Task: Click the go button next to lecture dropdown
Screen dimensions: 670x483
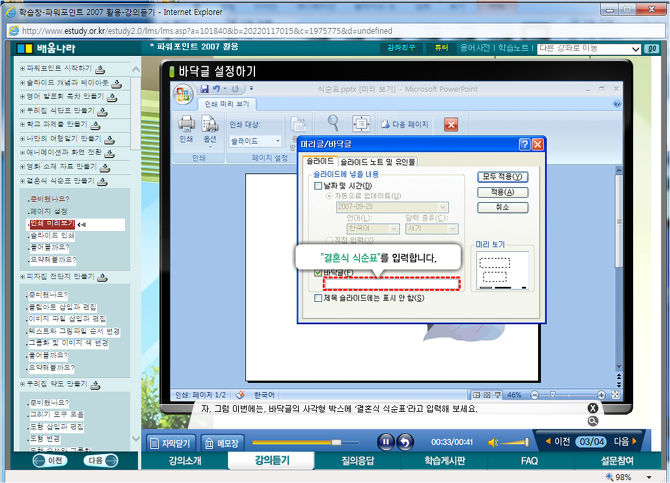Action: tap(652, 49)
